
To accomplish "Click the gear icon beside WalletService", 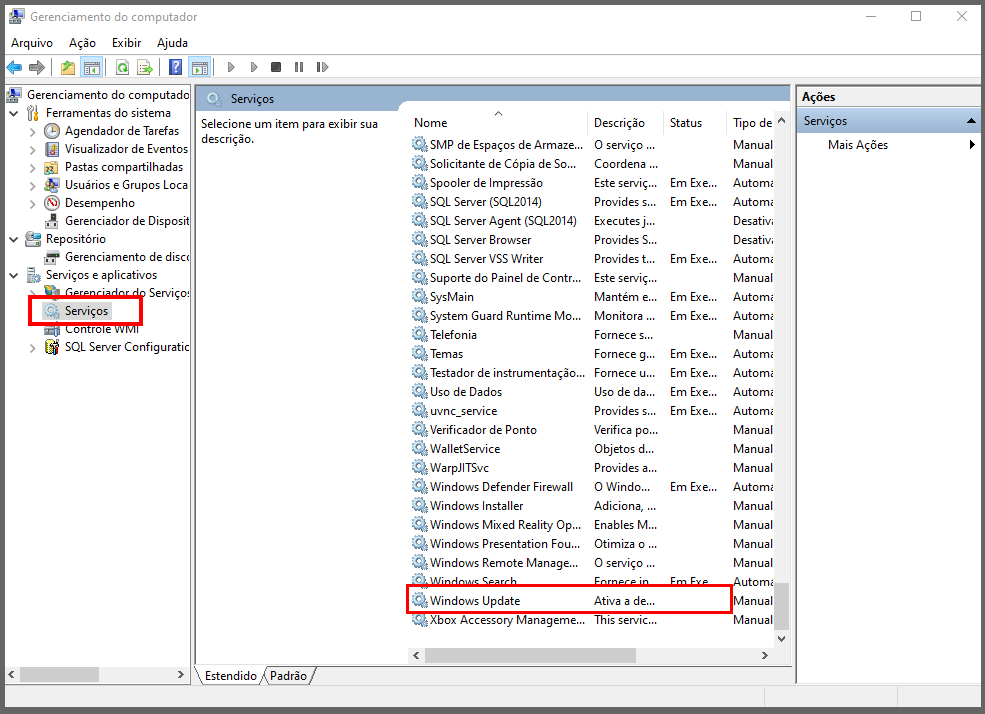I will pyautogui.click(x=420, y=448).
